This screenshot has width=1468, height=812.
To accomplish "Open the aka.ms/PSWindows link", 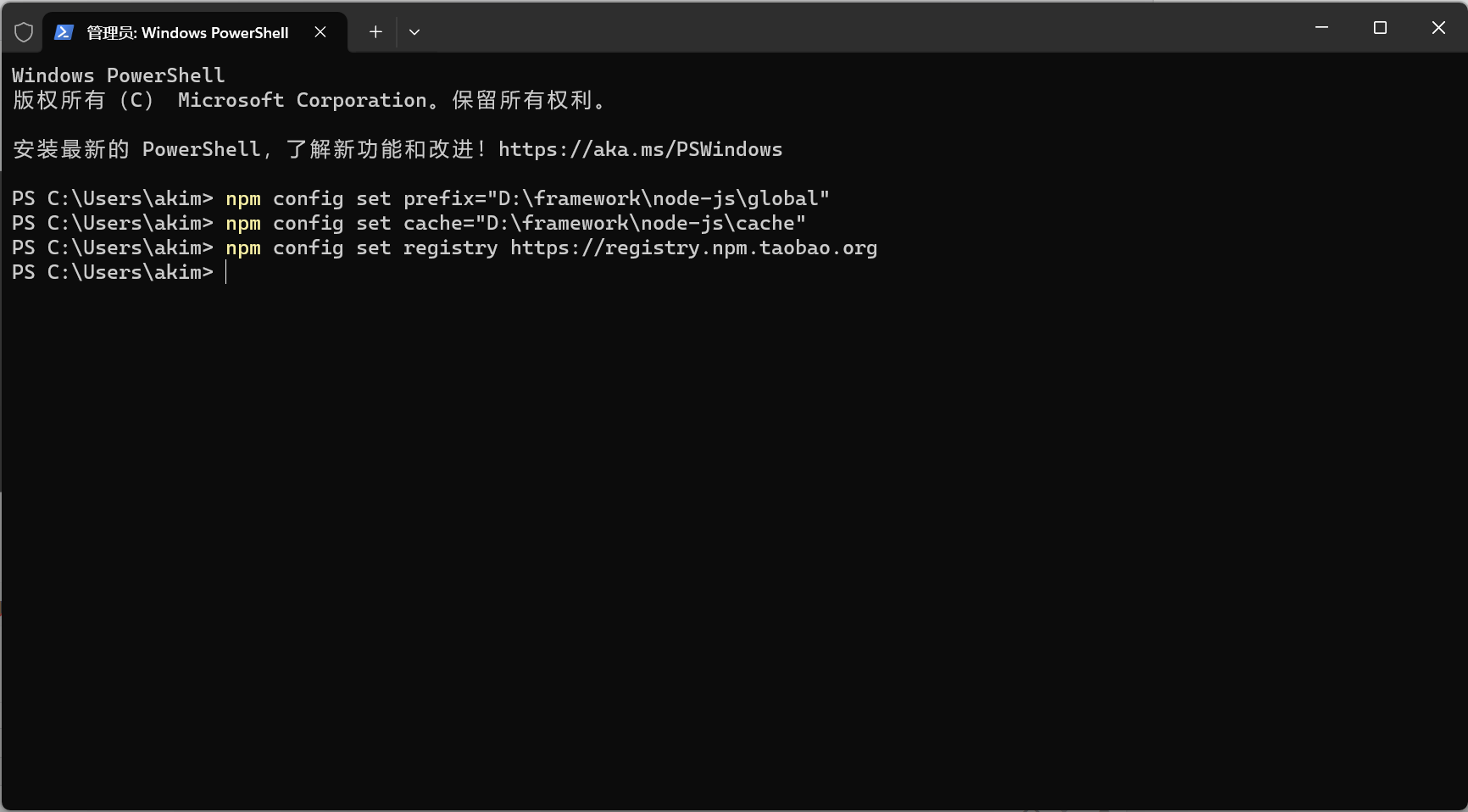I will tap(640, 150).
